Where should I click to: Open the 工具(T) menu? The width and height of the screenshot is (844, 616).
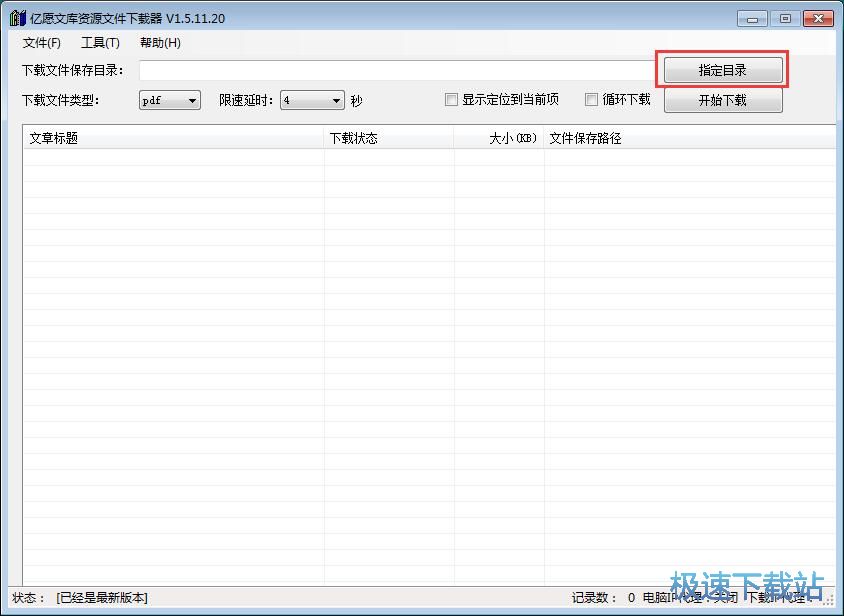(100, 43)
